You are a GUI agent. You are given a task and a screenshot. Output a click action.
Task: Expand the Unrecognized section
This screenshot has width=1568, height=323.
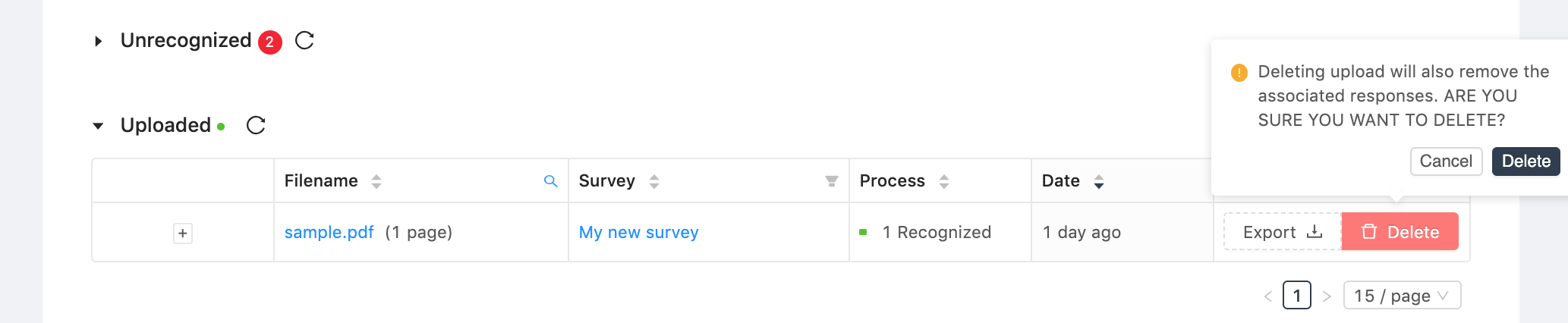point(98,41)
